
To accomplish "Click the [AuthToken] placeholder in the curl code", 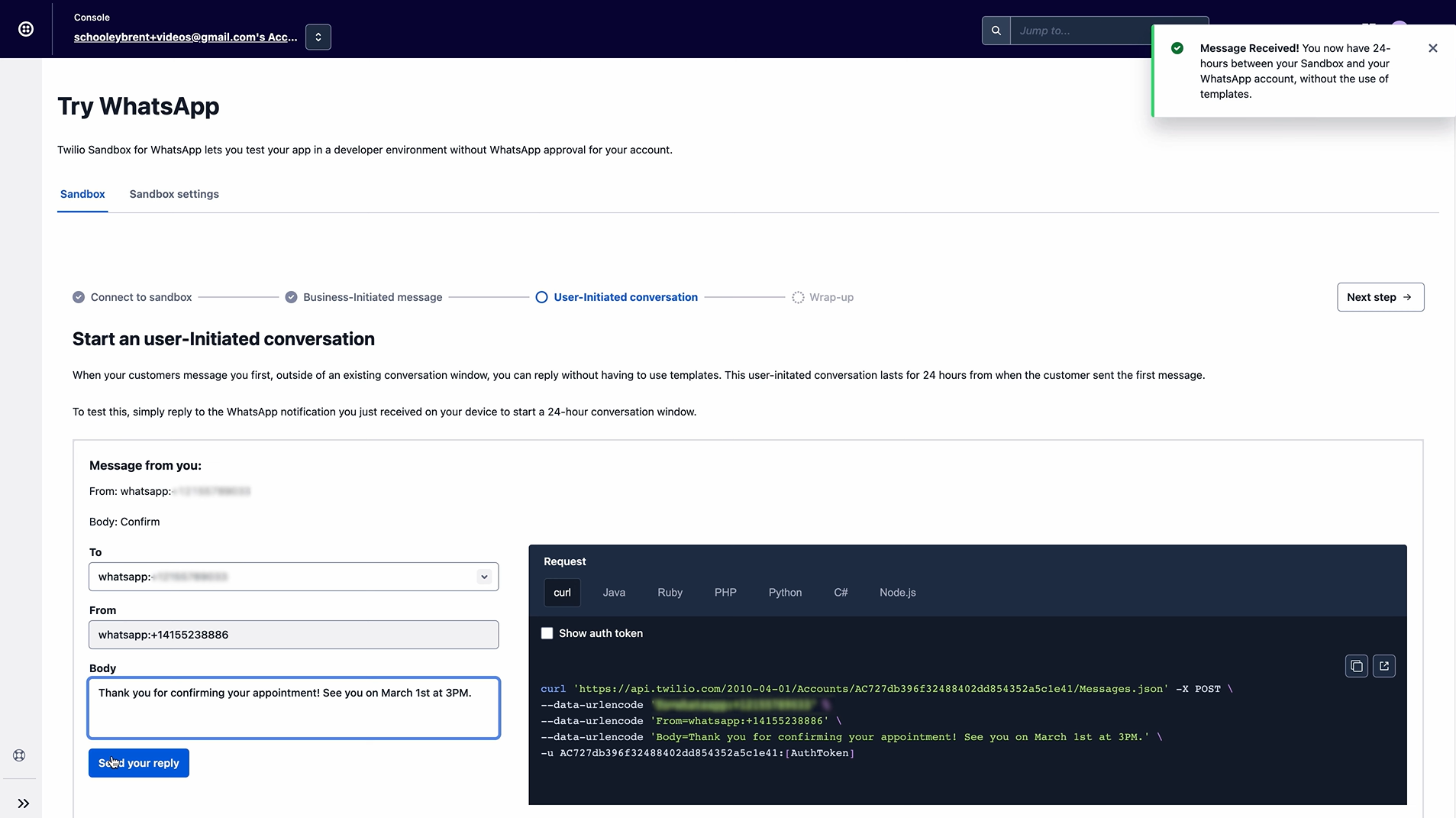I will 819,753.
